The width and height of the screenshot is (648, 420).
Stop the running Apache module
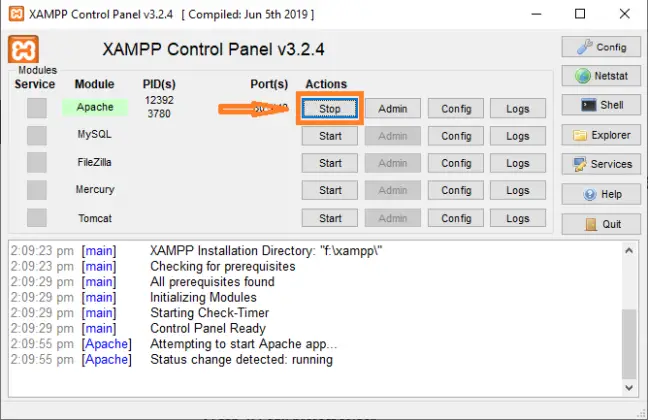point(330,109)
